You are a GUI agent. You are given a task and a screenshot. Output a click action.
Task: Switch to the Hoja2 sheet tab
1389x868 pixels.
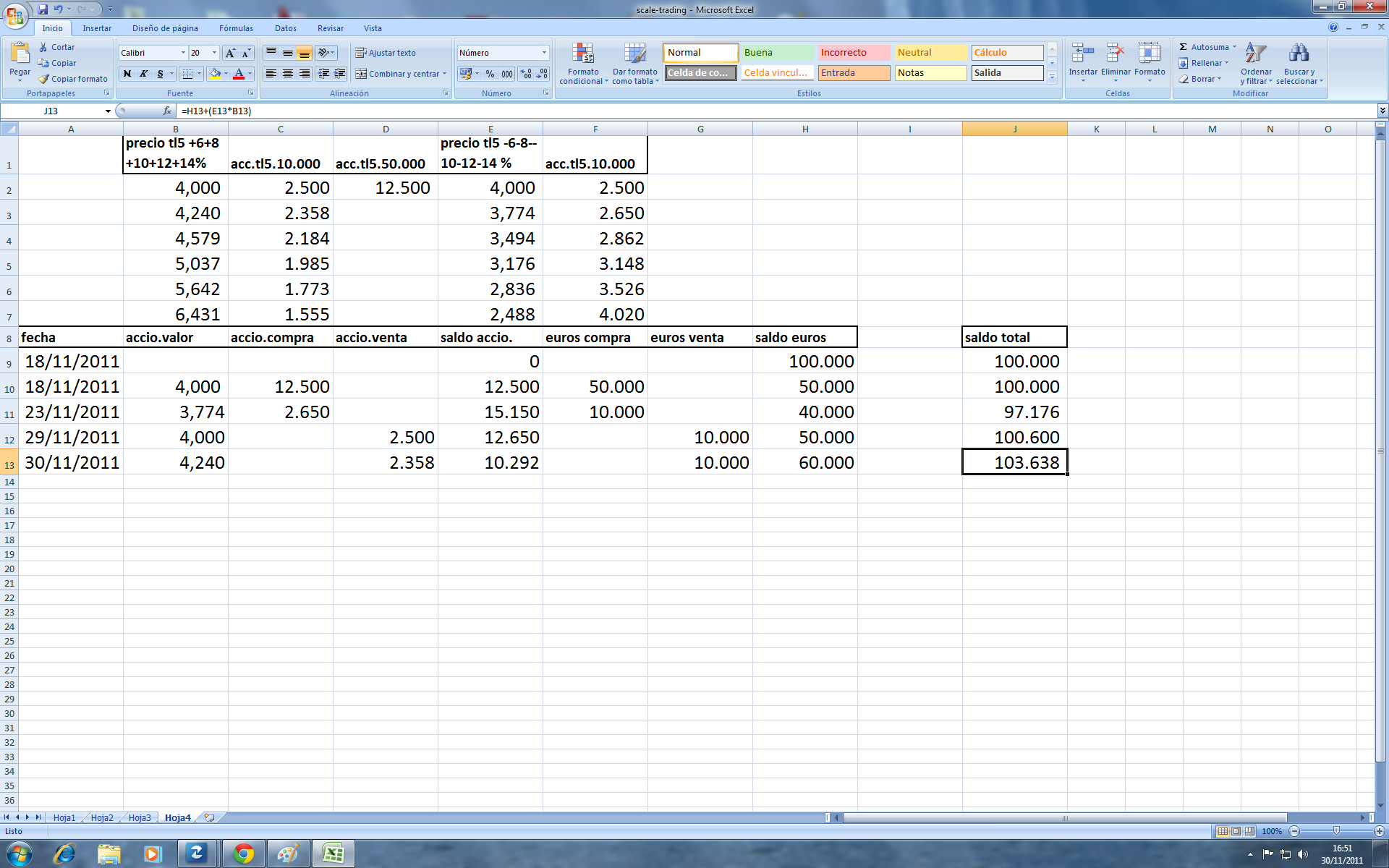tap(102, 817)
